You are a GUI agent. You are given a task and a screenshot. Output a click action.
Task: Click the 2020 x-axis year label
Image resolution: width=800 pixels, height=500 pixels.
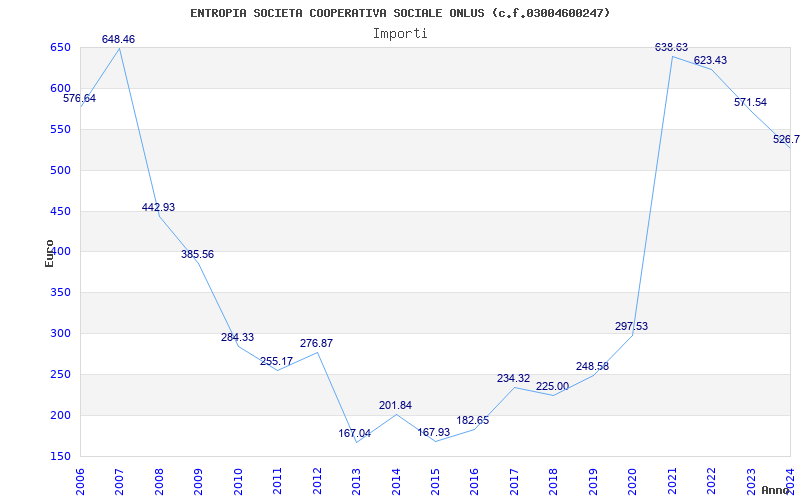(633, 480)
